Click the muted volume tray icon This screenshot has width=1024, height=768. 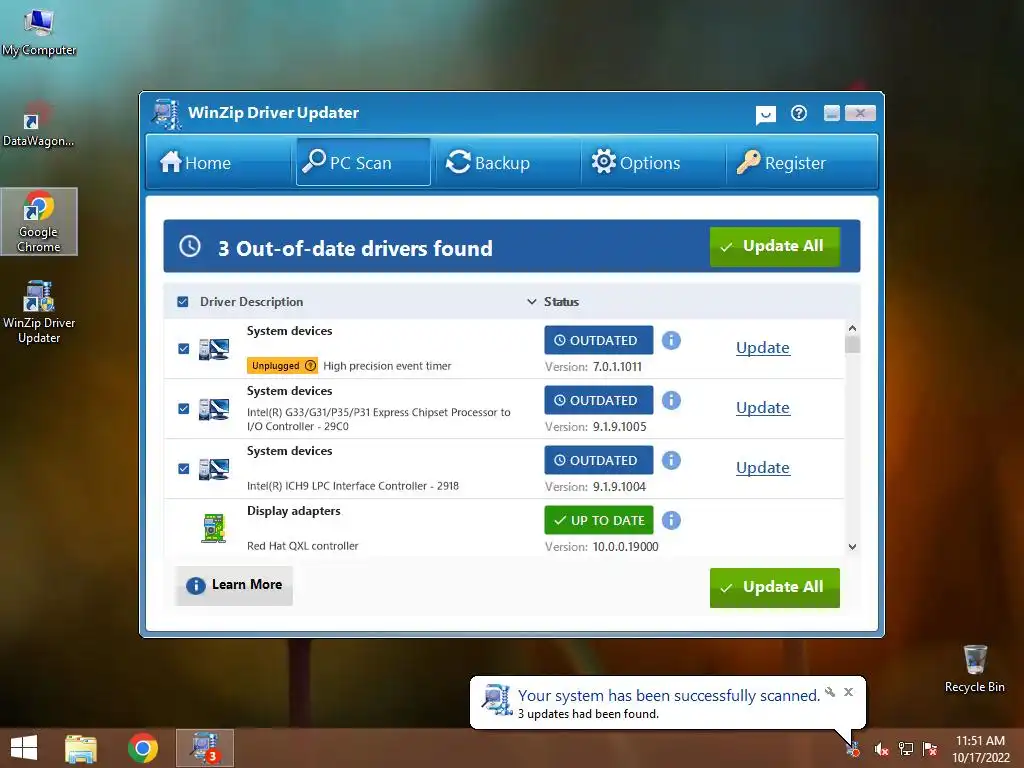(x=881, y=749)
